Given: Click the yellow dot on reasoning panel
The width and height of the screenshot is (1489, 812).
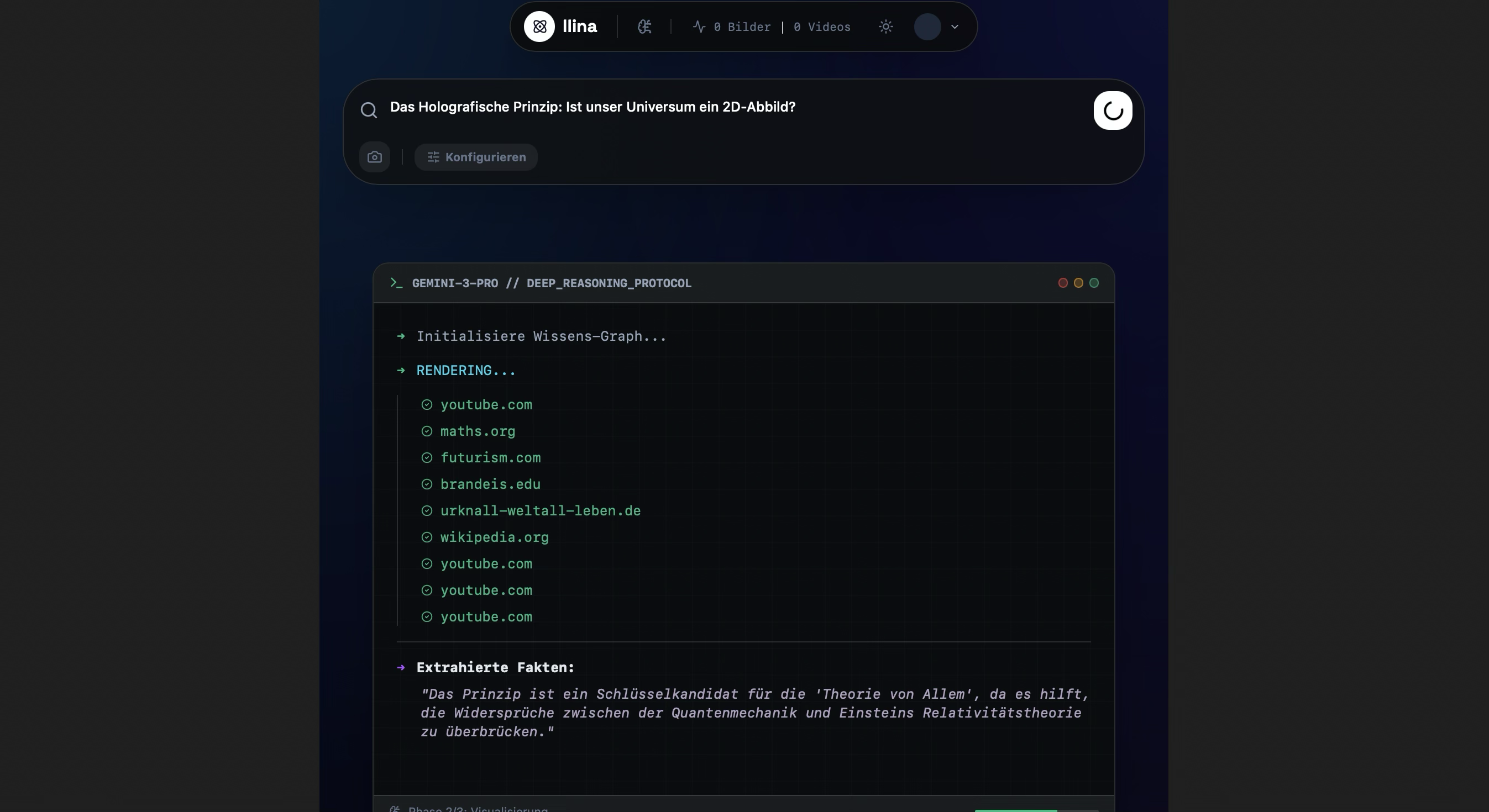Looking at the screenshot, I should pyautogui.click(x=1078, y=283).
